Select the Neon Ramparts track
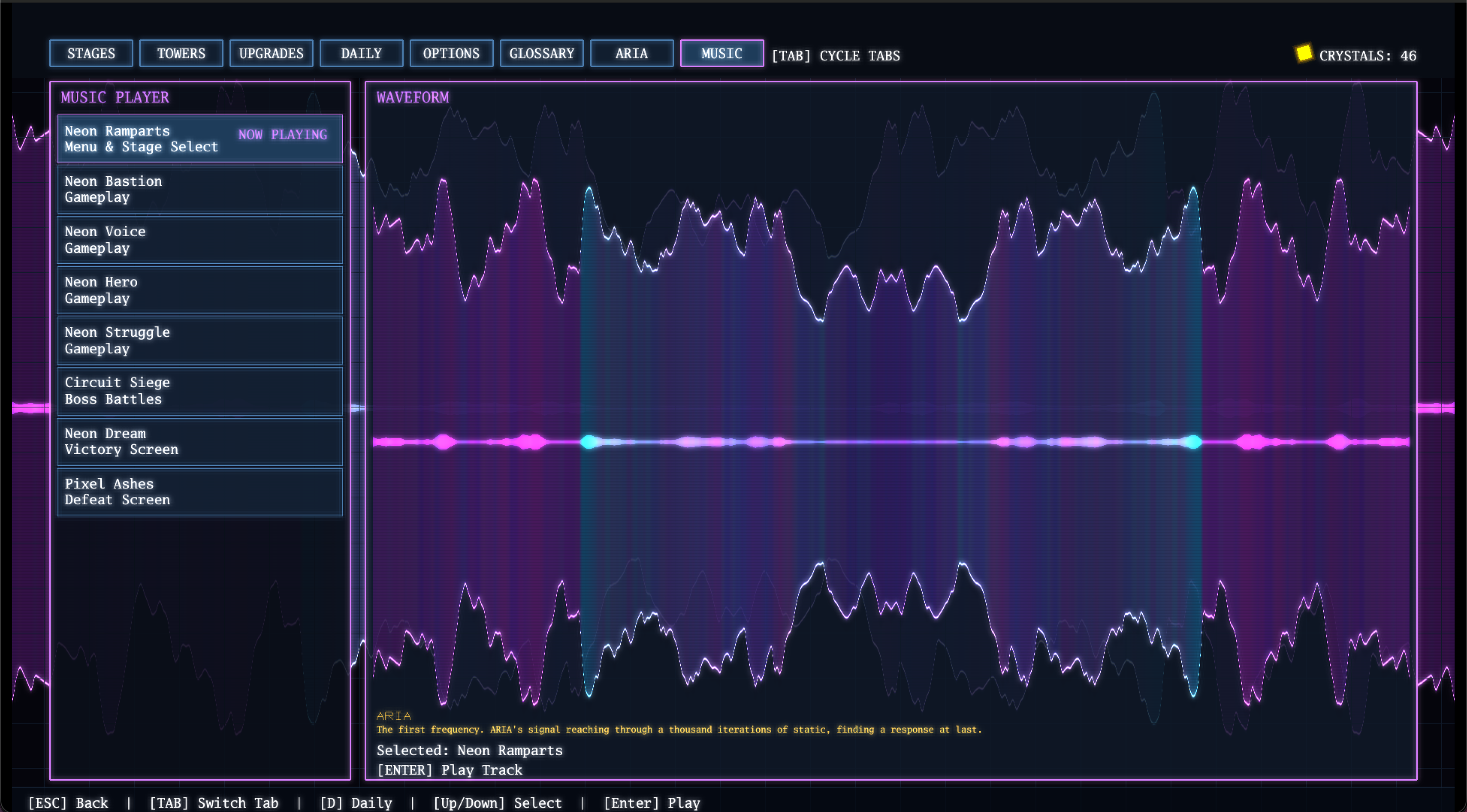 [x=200, y=139]
